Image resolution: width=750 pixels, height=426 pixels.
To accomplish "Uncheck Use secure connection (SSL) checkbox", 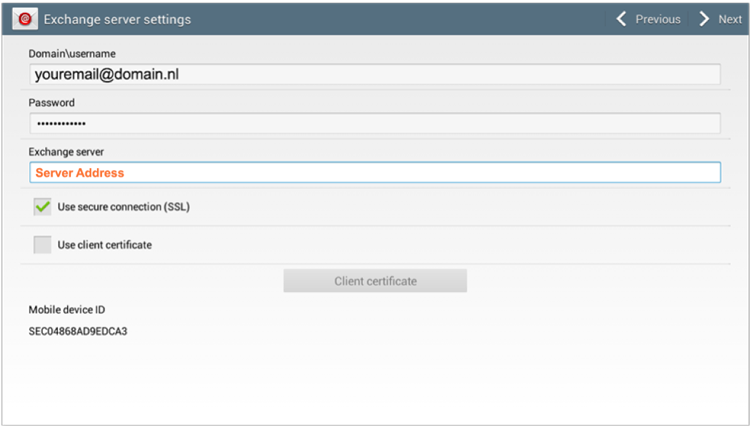I will click(43, 207).
